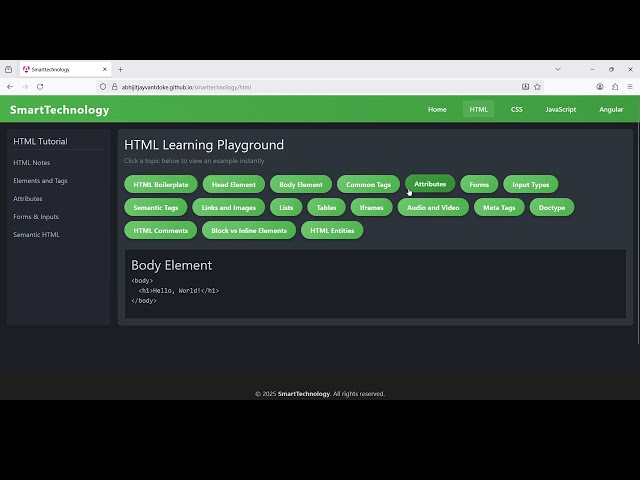Close the Smarttechnology browser tab
This screenshot has height=480, width=640.
click(x=104, y=69)
